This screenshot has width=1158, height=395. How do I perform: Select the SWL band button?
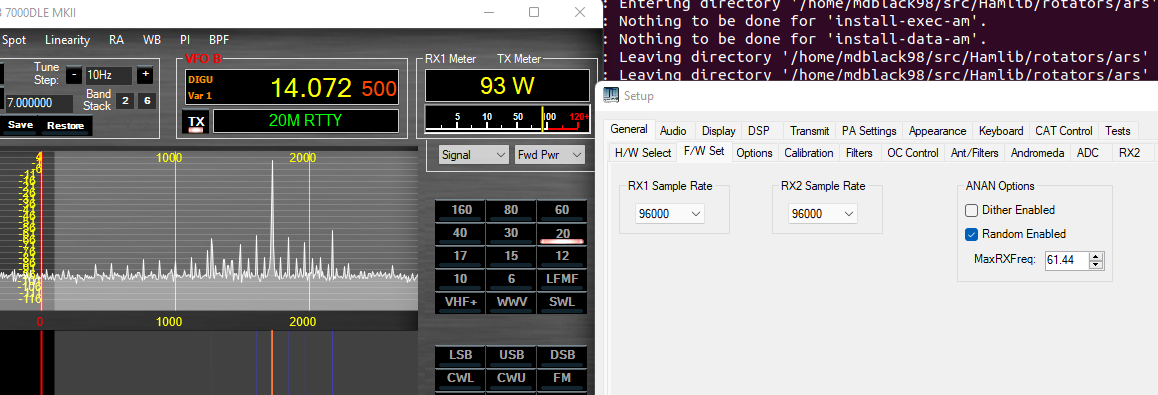[562, 302]
